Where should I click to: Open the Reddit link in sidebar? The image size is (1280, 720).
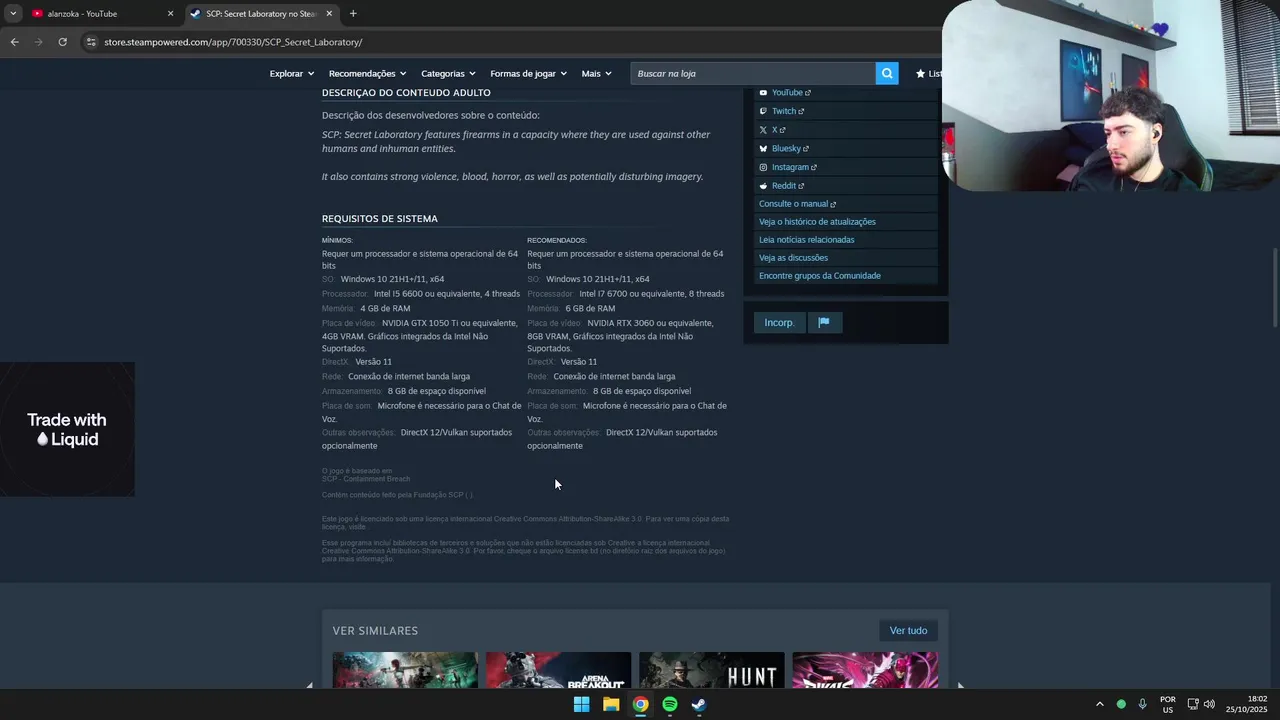coord(788,186)
